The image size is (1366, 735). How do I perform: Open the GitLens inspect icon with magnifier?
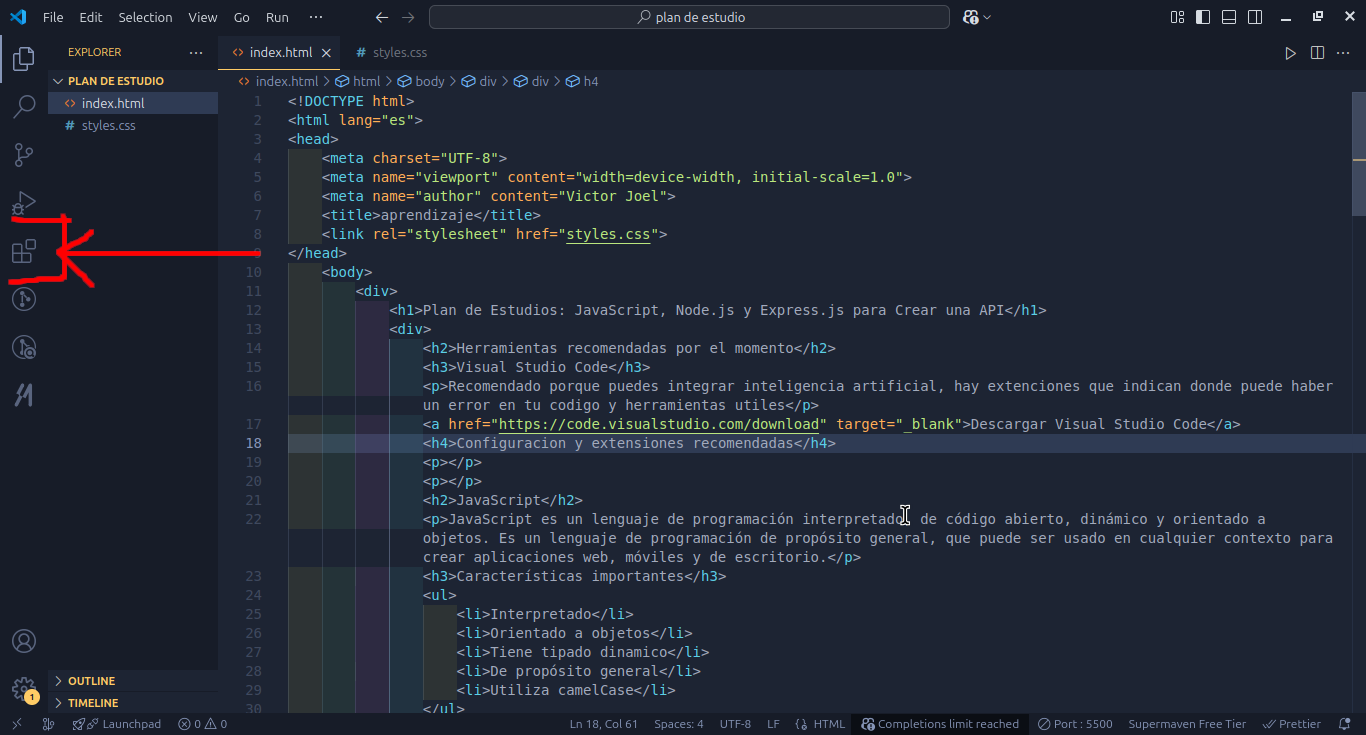pos(23,347)
